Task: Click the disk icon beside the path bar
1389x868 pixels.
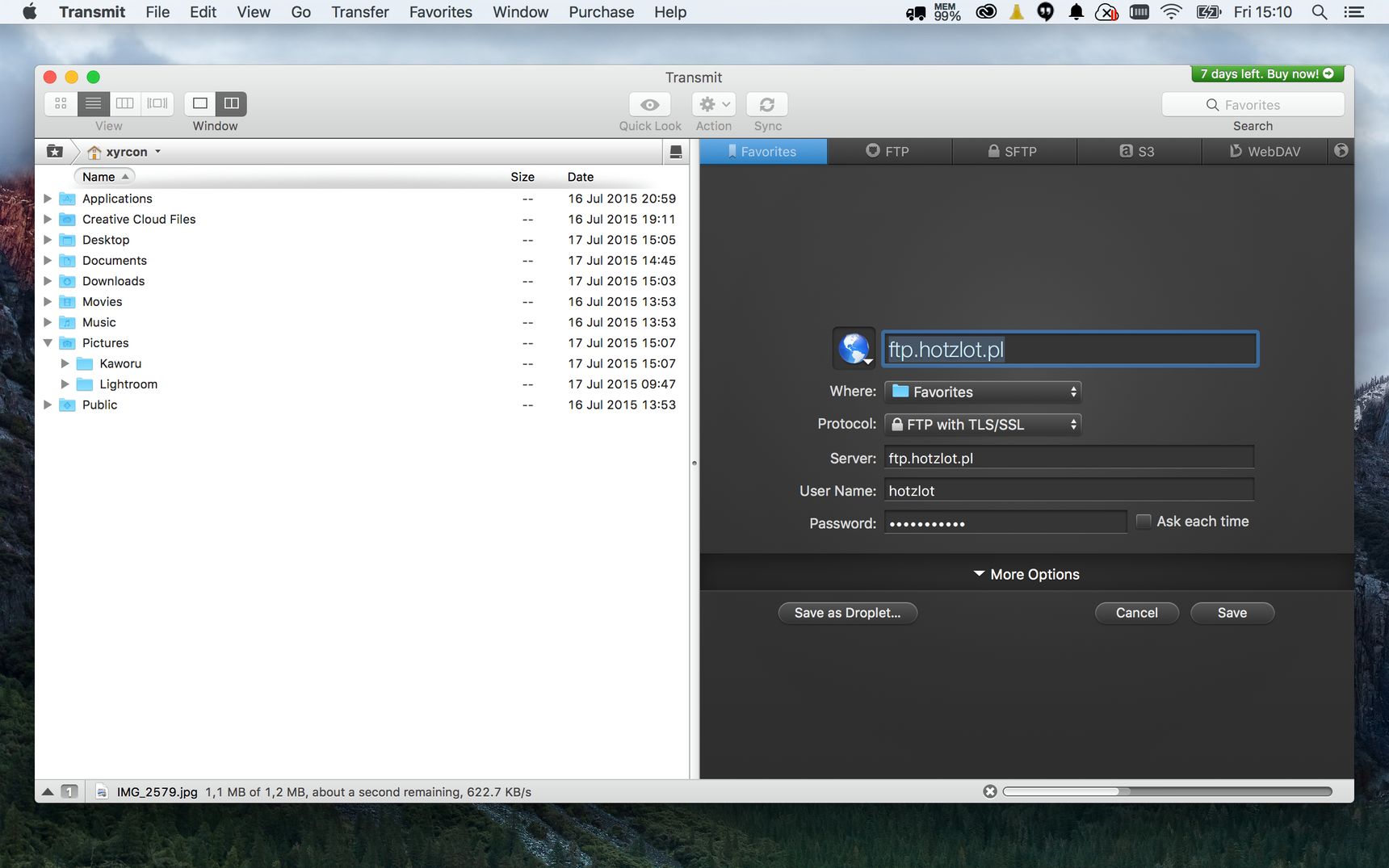Action: 676,152
